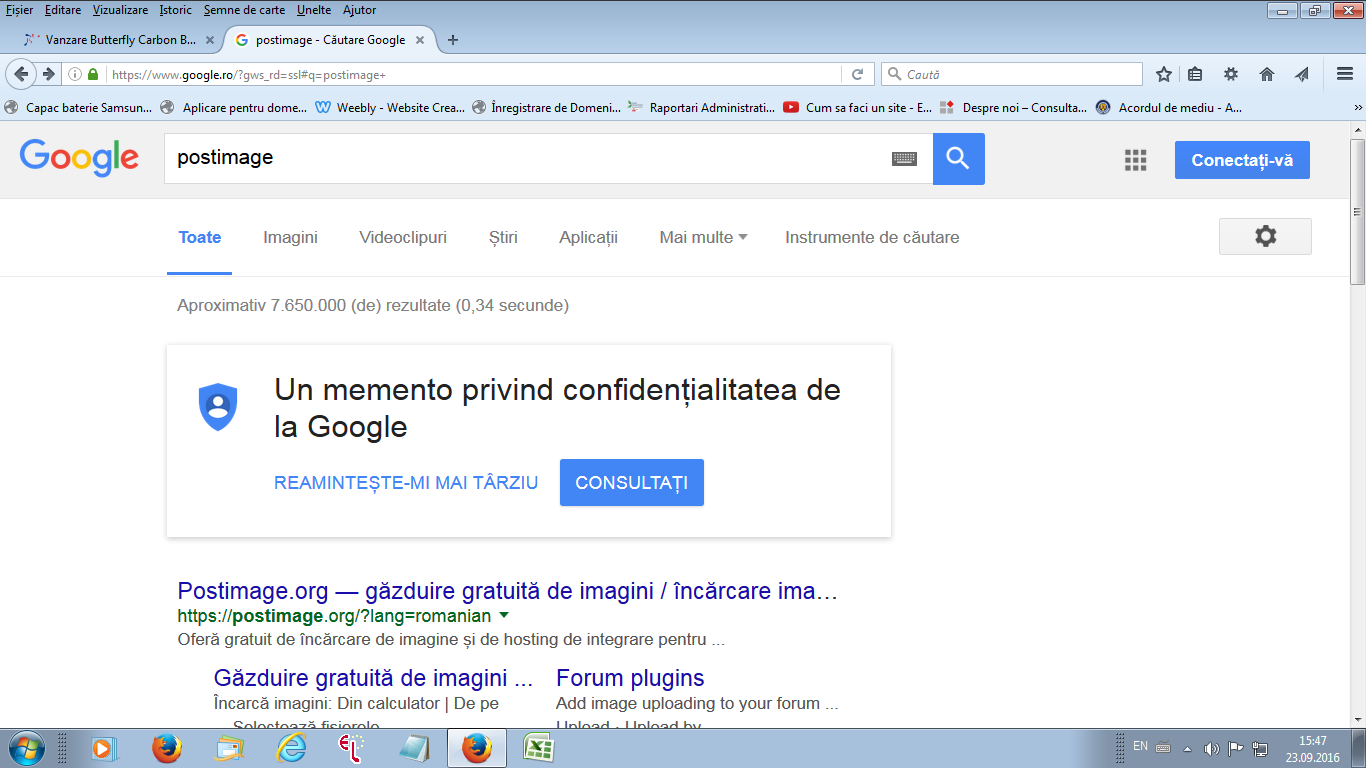The image size is (1366, 768).
Task: Open the Semne de carte menu
Action: [245, 10]
